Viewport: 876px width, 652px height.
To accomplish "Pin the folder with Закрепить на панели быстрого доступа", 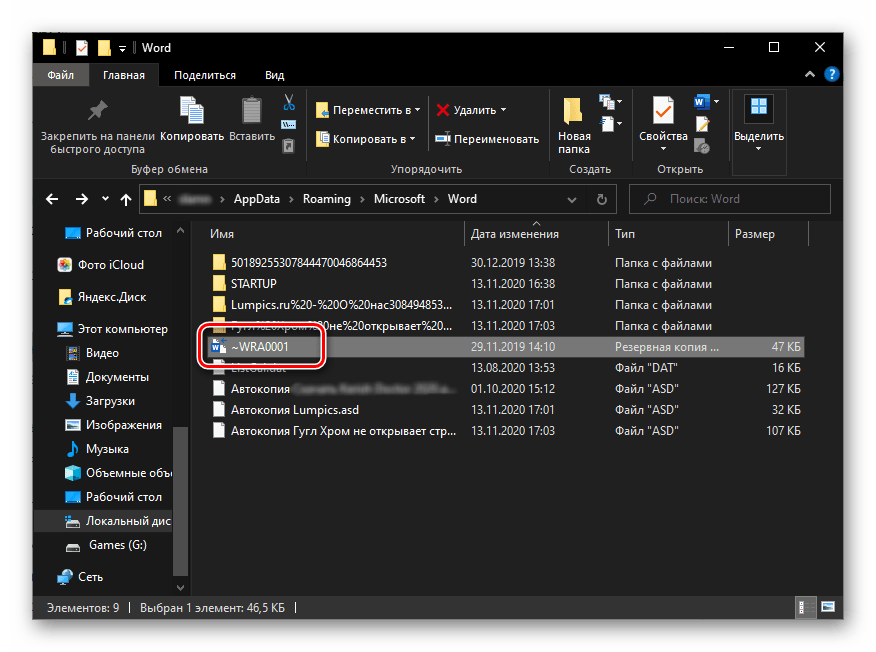I will (x=97, y=125).
